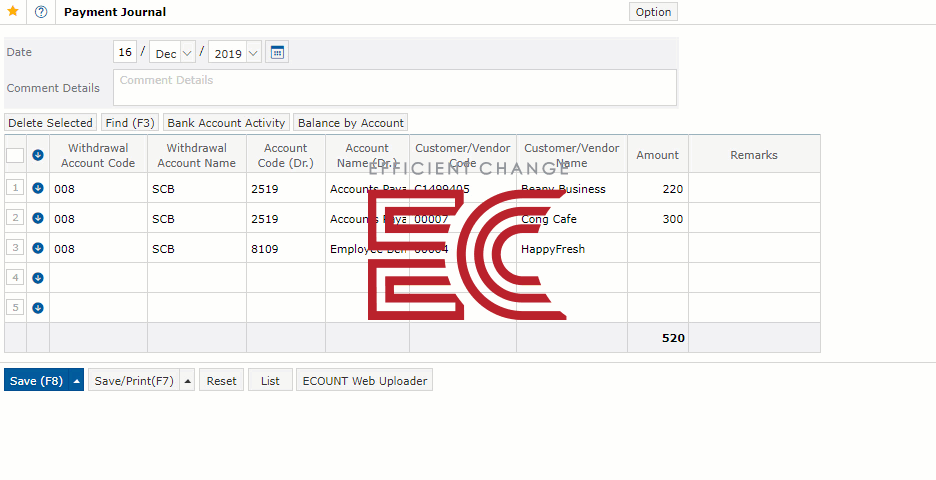The height and width of the screenshot is (480, 936).
Task: Open the help question mark icon
Action: (41, 12)
